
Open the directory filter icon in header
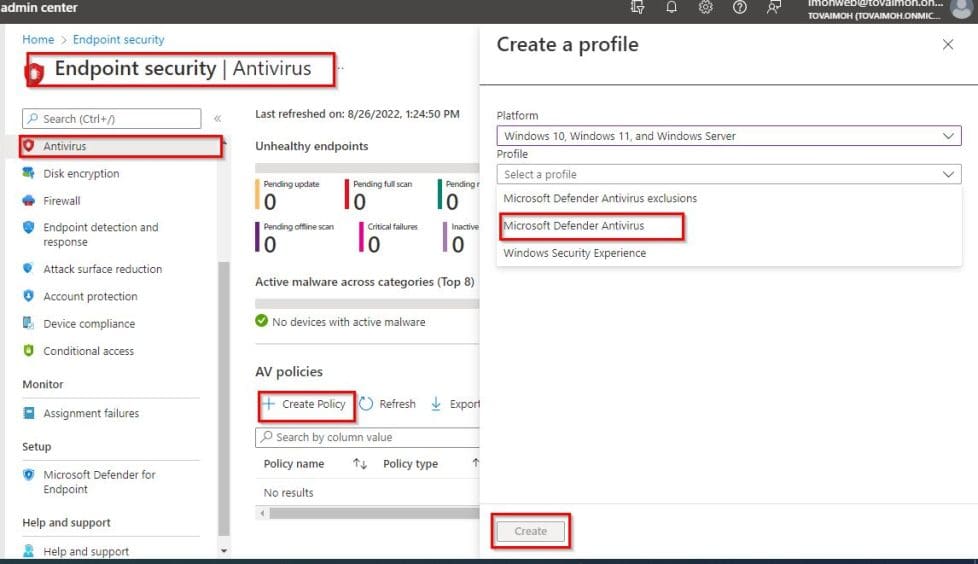click(637, 7)
